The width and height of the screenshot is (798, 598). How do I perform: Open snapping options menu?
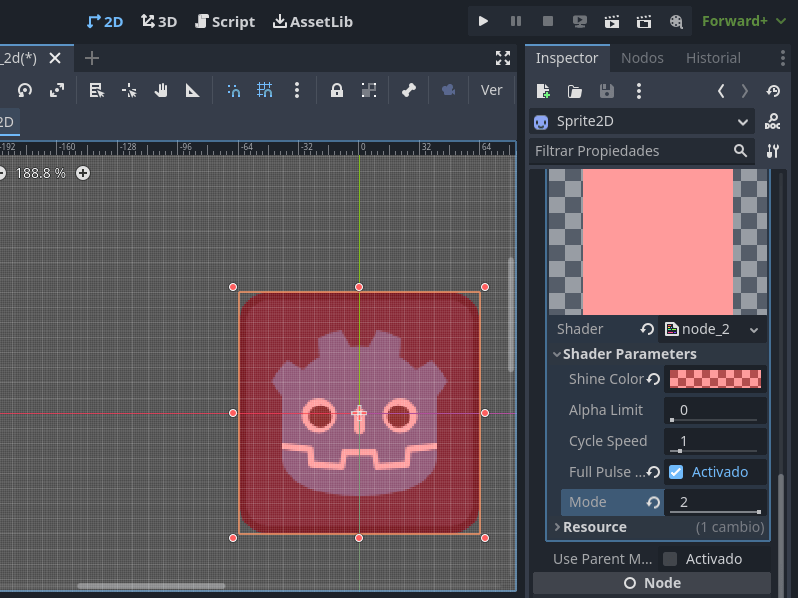(x=297, y=91)
